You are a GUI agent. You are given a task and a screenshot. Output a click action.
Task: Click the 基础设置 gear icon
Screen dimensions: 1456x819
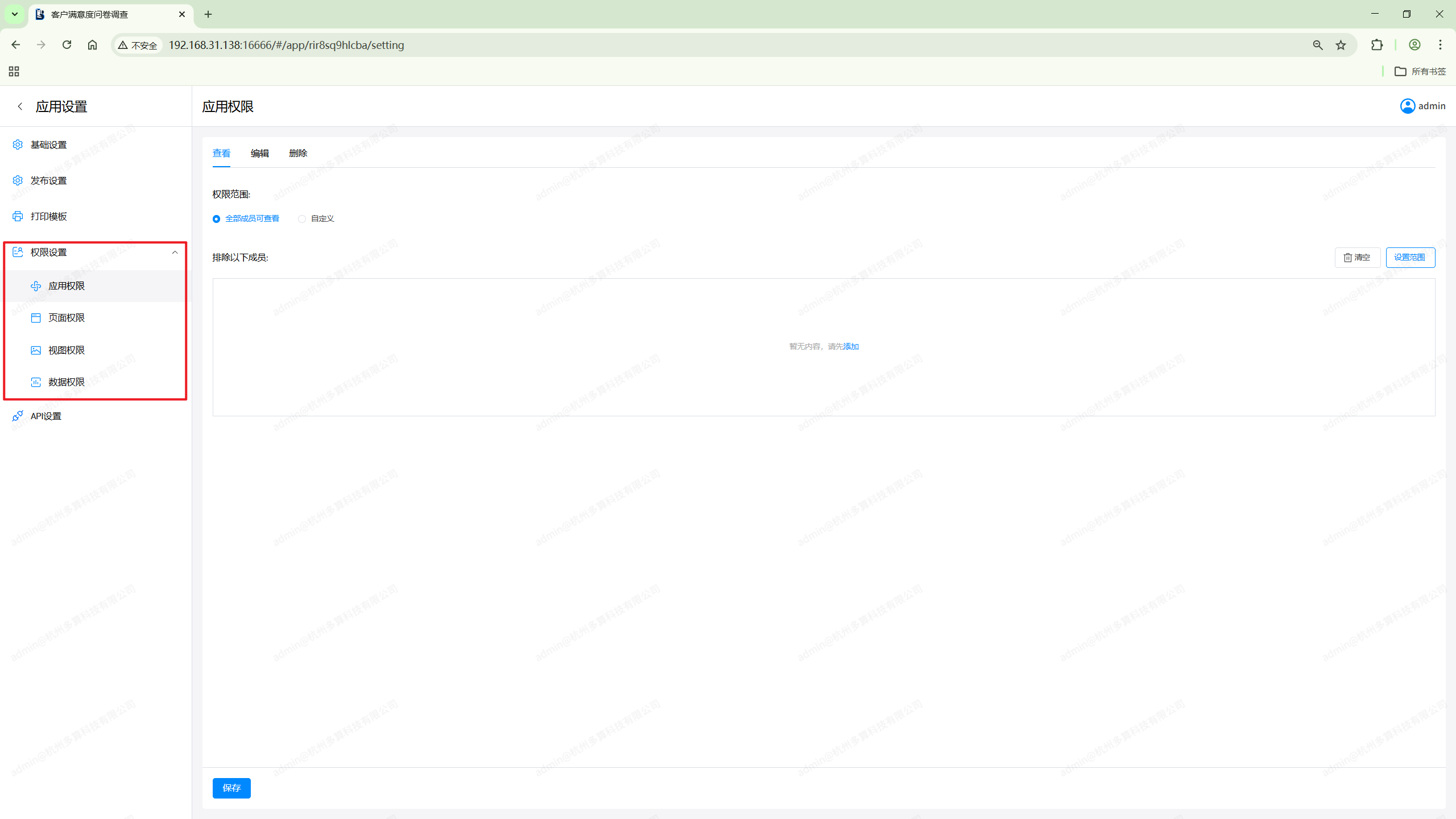coord(18,144)
